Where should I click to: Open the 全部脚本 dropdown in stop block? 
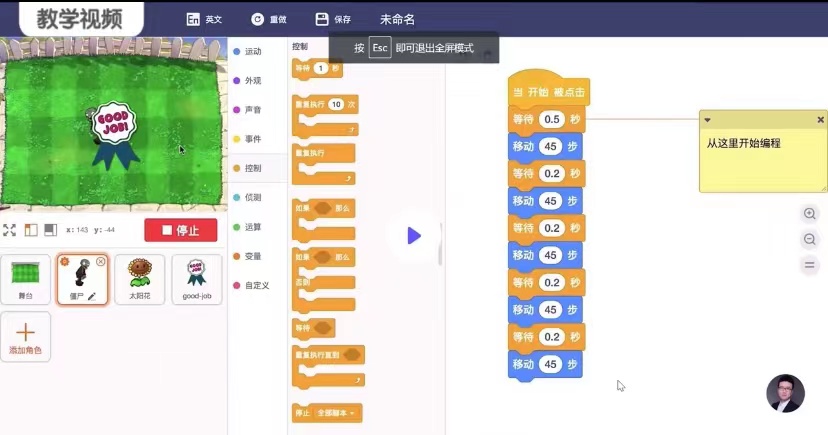tap(336, 413)
